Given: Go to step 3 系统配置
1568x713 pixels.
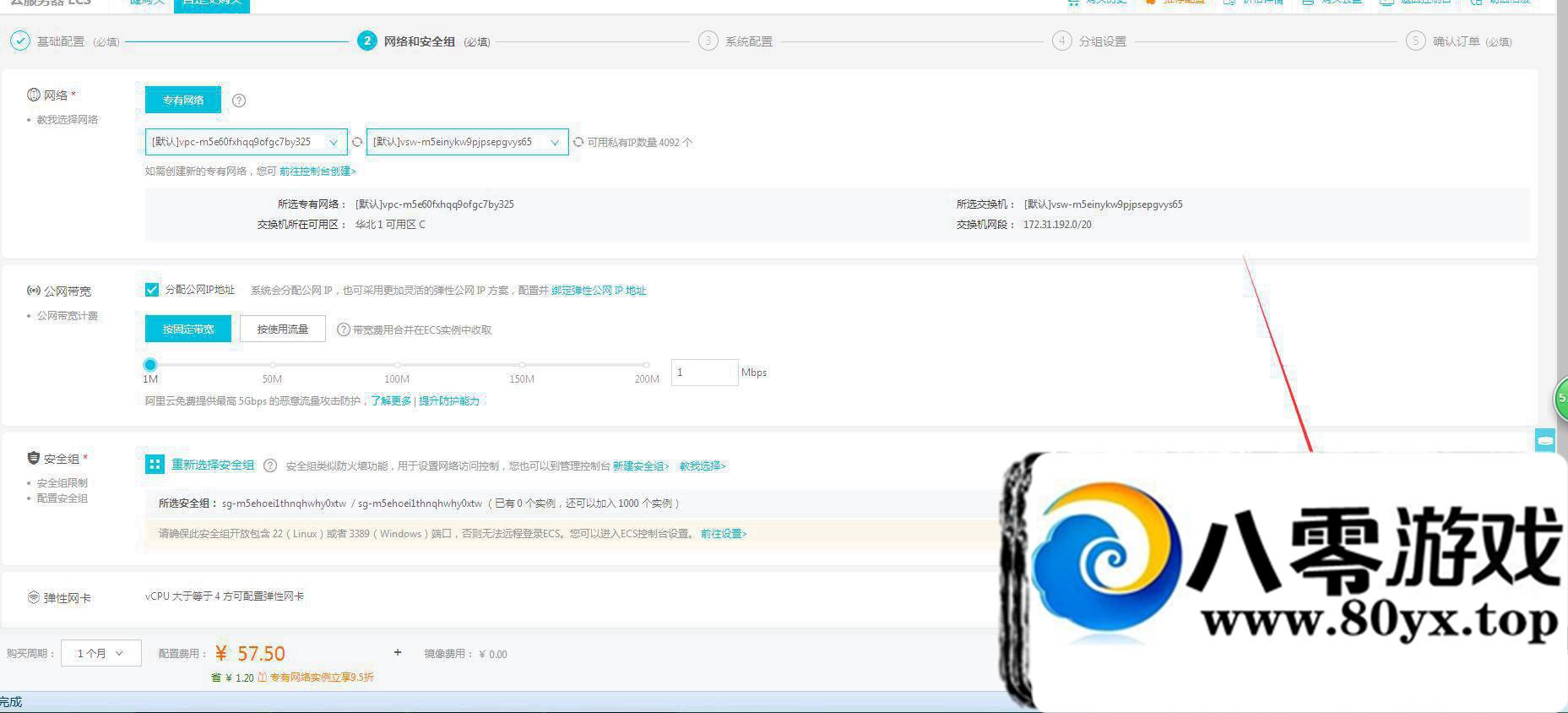Looking at the screenshot, I should 735,41.
